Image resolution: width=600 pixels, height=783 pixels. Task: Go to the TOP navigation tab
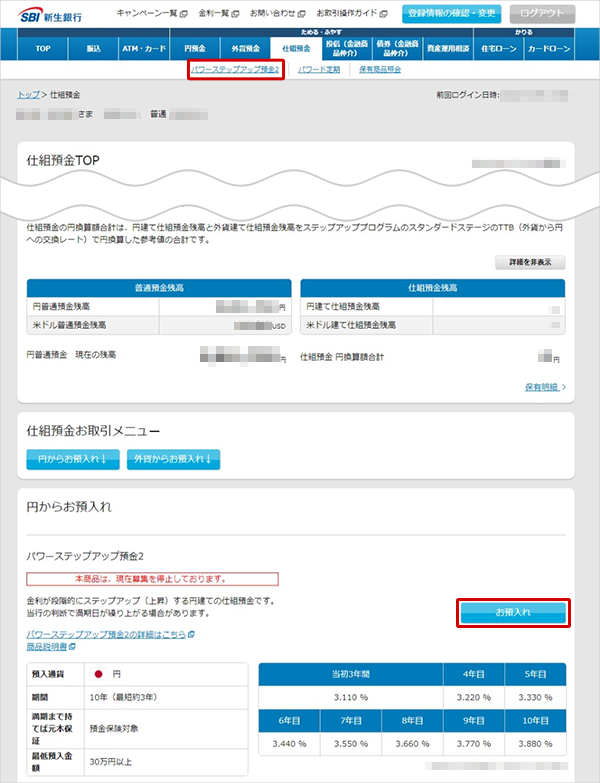(43, 48)
